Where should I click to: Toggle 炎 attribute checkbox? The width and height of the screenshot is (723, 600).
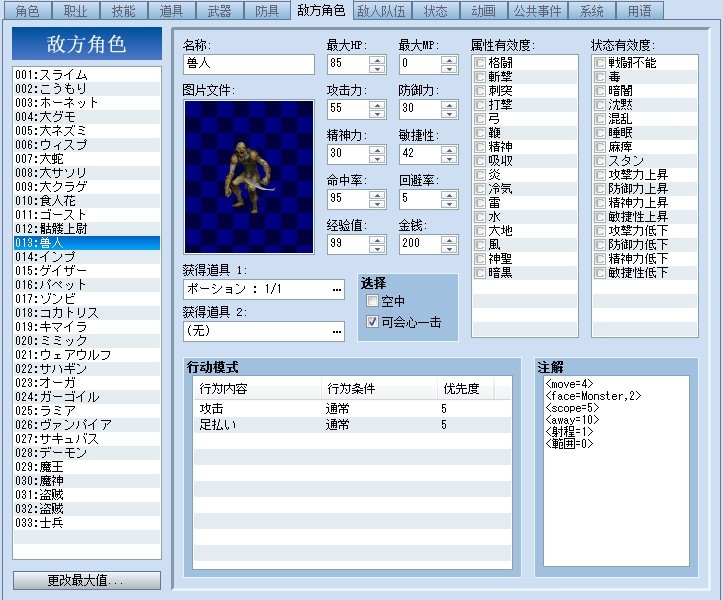[480, 175]
